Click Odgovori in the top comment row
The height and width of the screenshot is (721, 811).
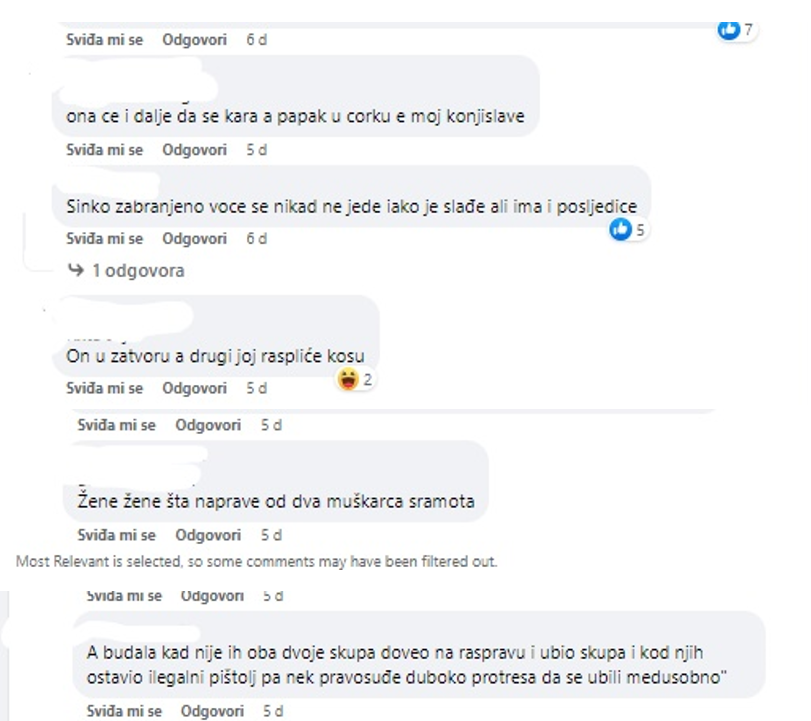pos(194,40)
